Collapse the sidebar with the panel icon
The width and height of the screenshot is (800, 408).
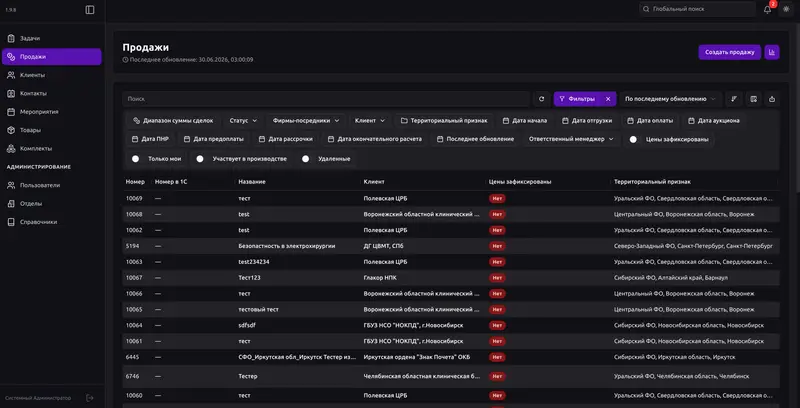pyautogui.click(x=90, y=10)
